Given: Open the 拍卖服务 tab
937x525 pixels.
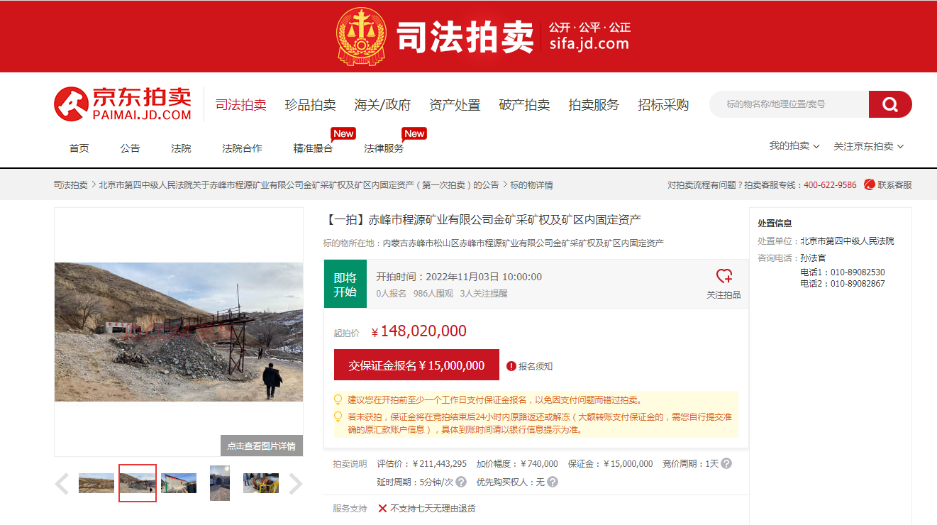Looking at the screenshot, I should point(593,105).
